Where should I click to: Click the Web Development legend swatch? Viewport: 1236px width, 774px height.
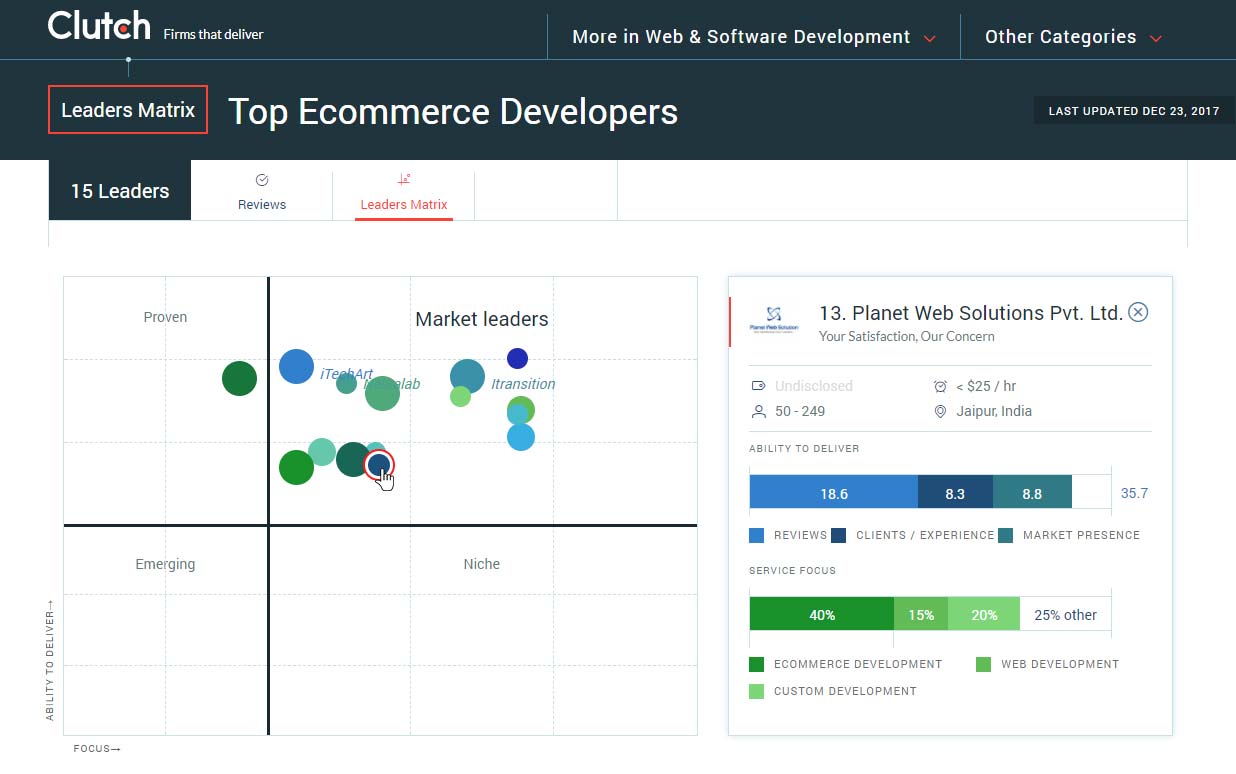coord(983,664)
